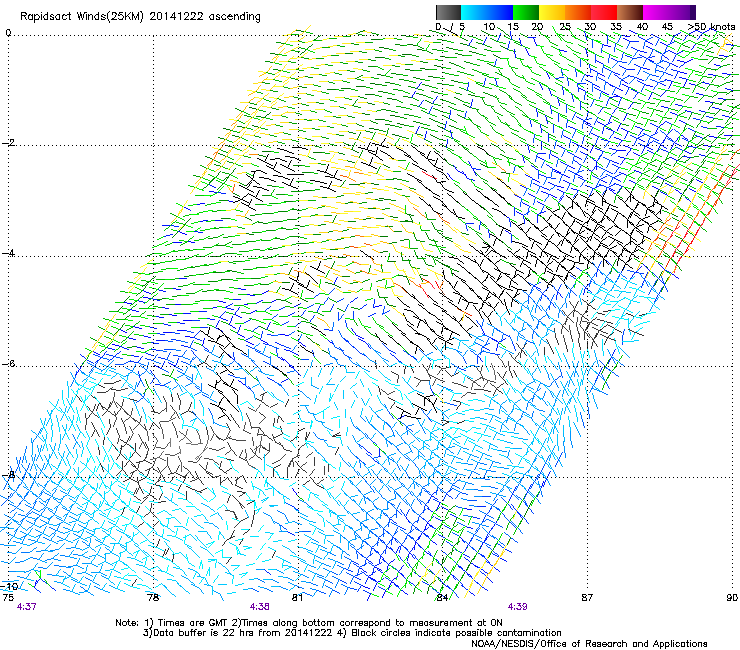Viewport: 740px width, 650px height.
Task: Click the purple time stamp '4:37'
Action: [26, 607]
